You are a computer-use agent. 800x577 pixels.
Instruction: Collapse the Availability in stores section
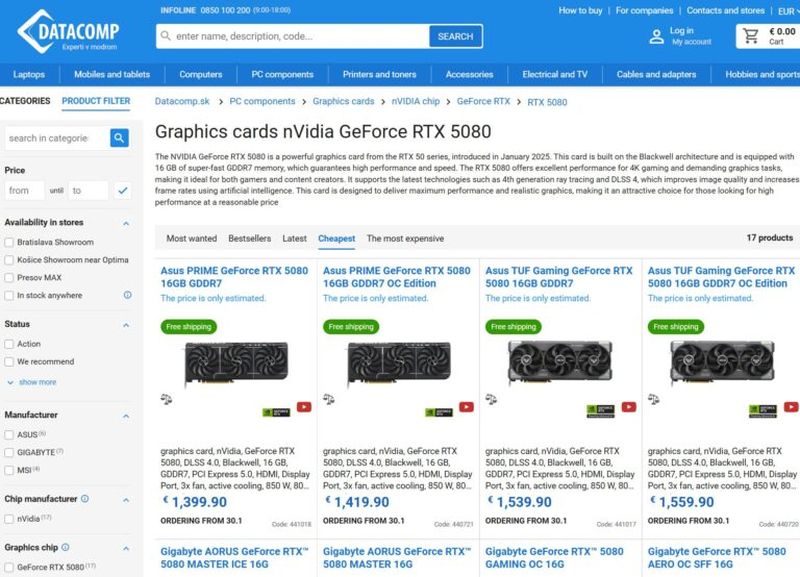126,223
